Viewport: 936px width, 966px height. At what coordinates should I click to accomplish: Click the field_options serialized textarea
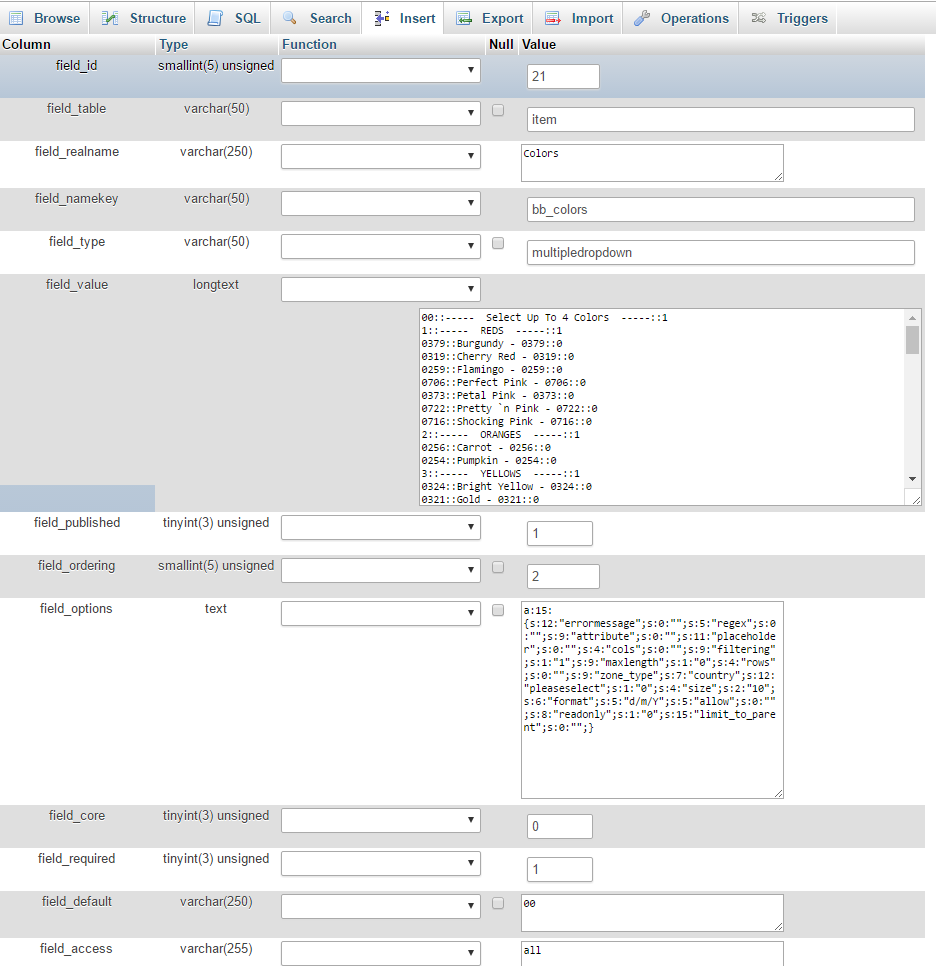point(652,700)
